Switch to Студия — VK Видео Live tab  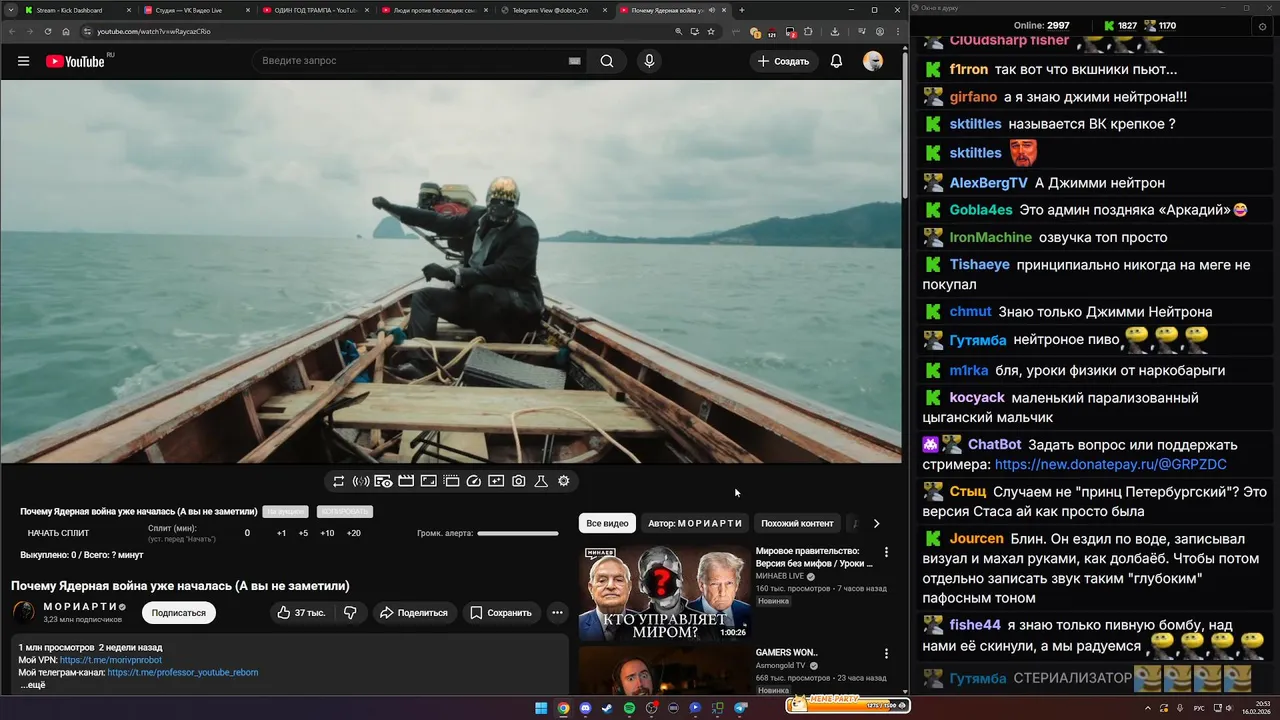click(196, 10)
